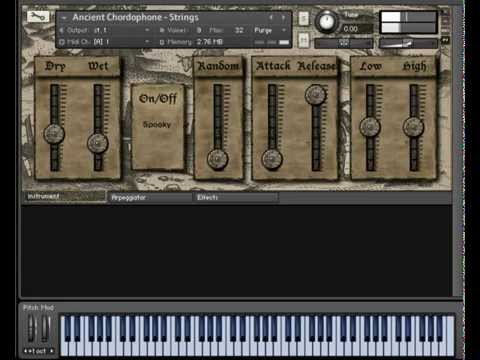Go to next instrument preset arrow
This screenshot has height=360, width=480.
283,17
